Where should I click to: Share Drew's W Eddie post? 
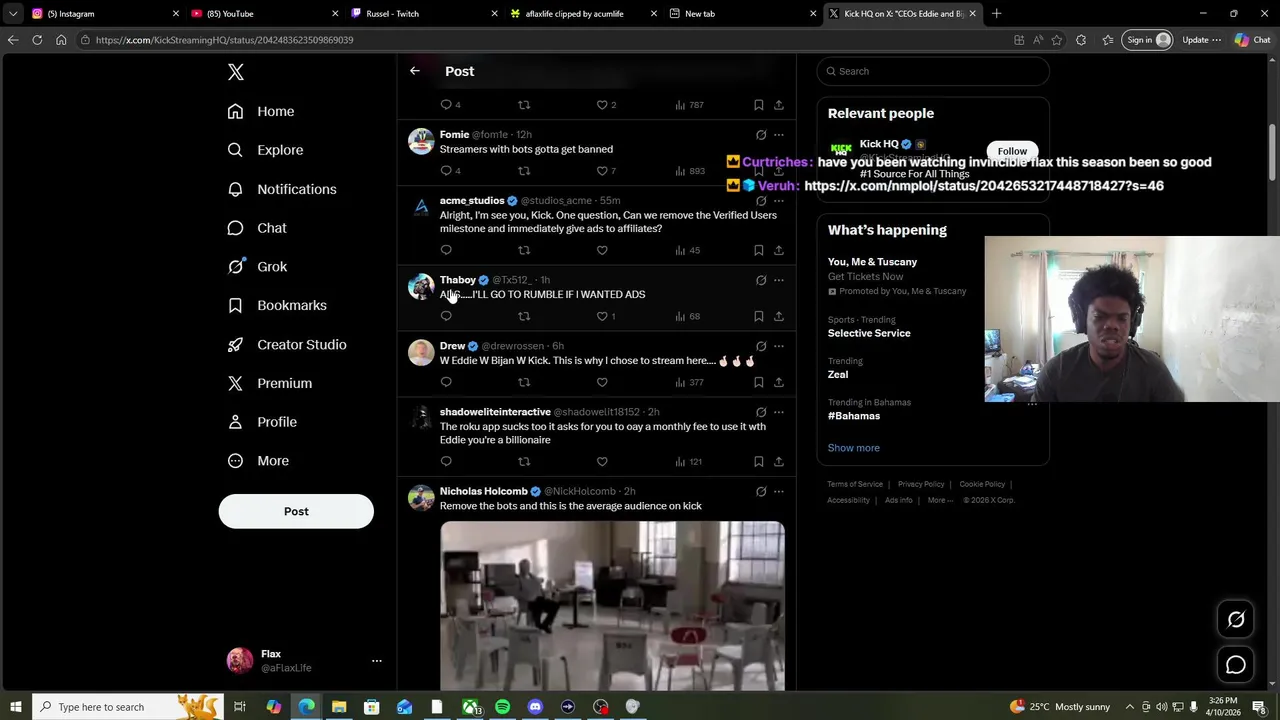[779, 382]
